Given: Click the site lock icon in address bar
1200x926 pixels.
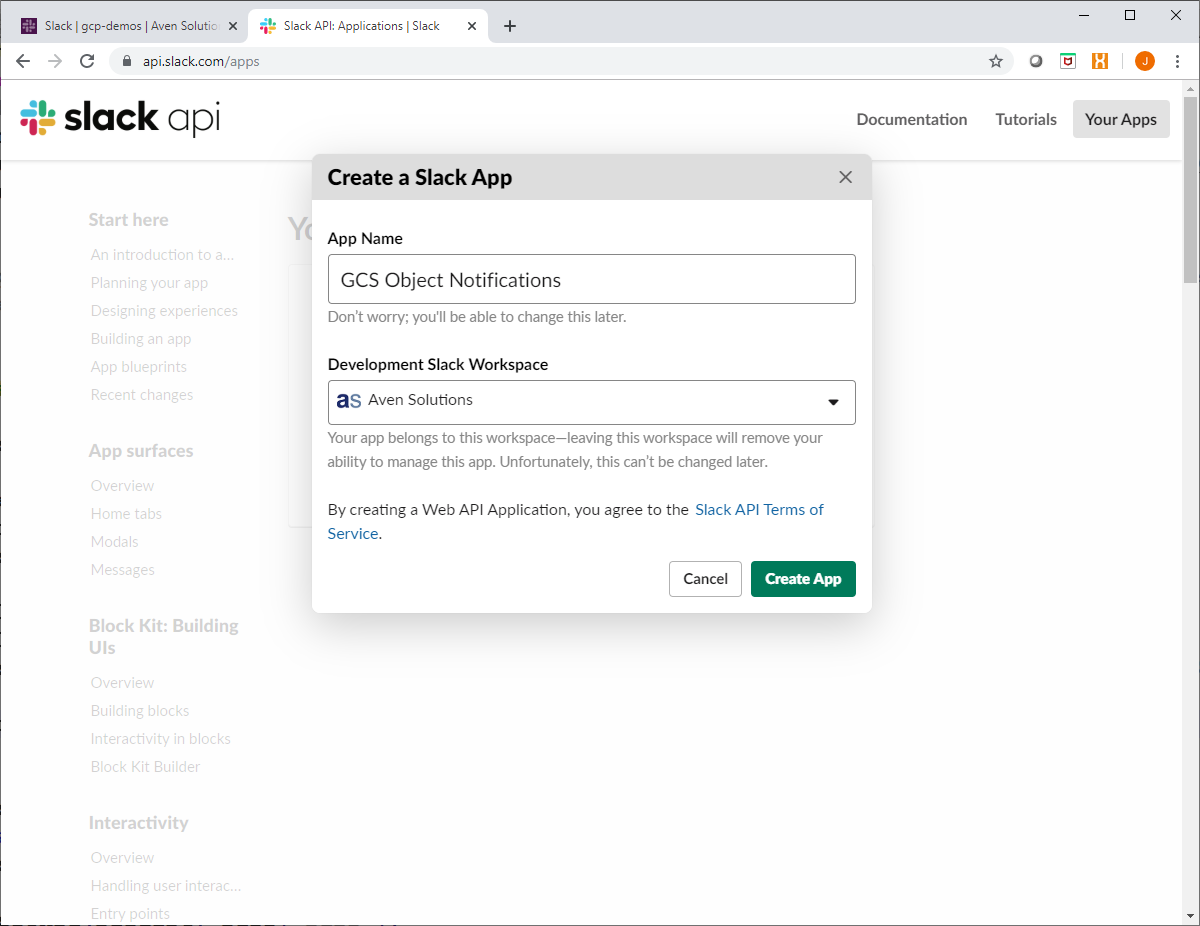Looking at the screenshot, I should point(127,61).
